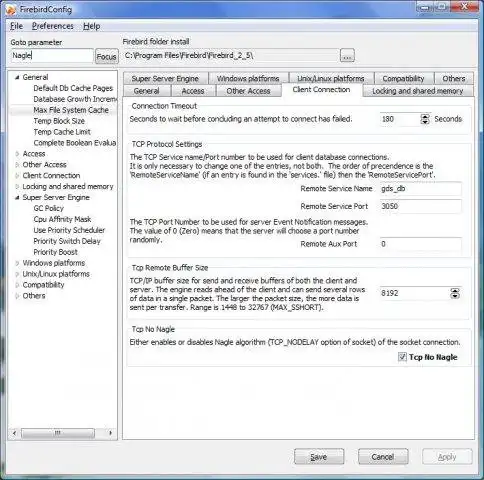Viewport: 484px width, 480px height.
Task: Click the FirebirdConfig app icon in title bar
Action: (x=11, y=9)
